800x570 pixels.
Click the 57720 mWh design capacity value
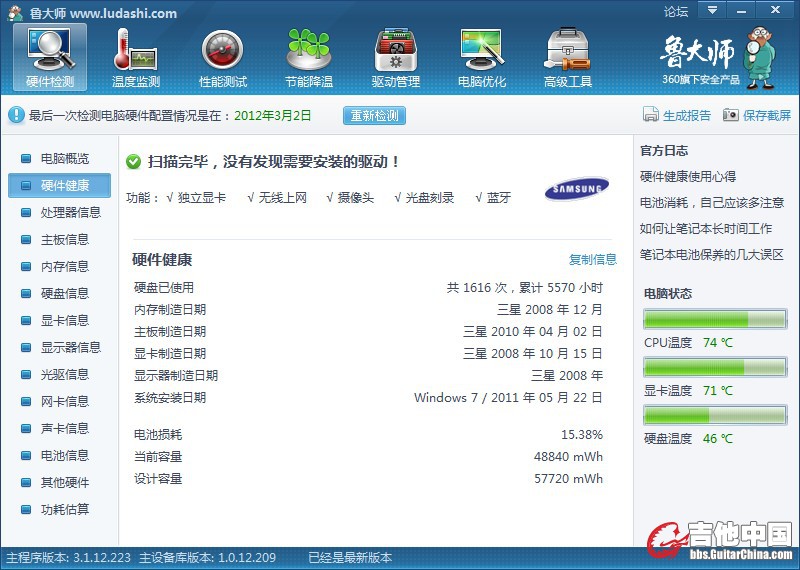pos(568,479)
